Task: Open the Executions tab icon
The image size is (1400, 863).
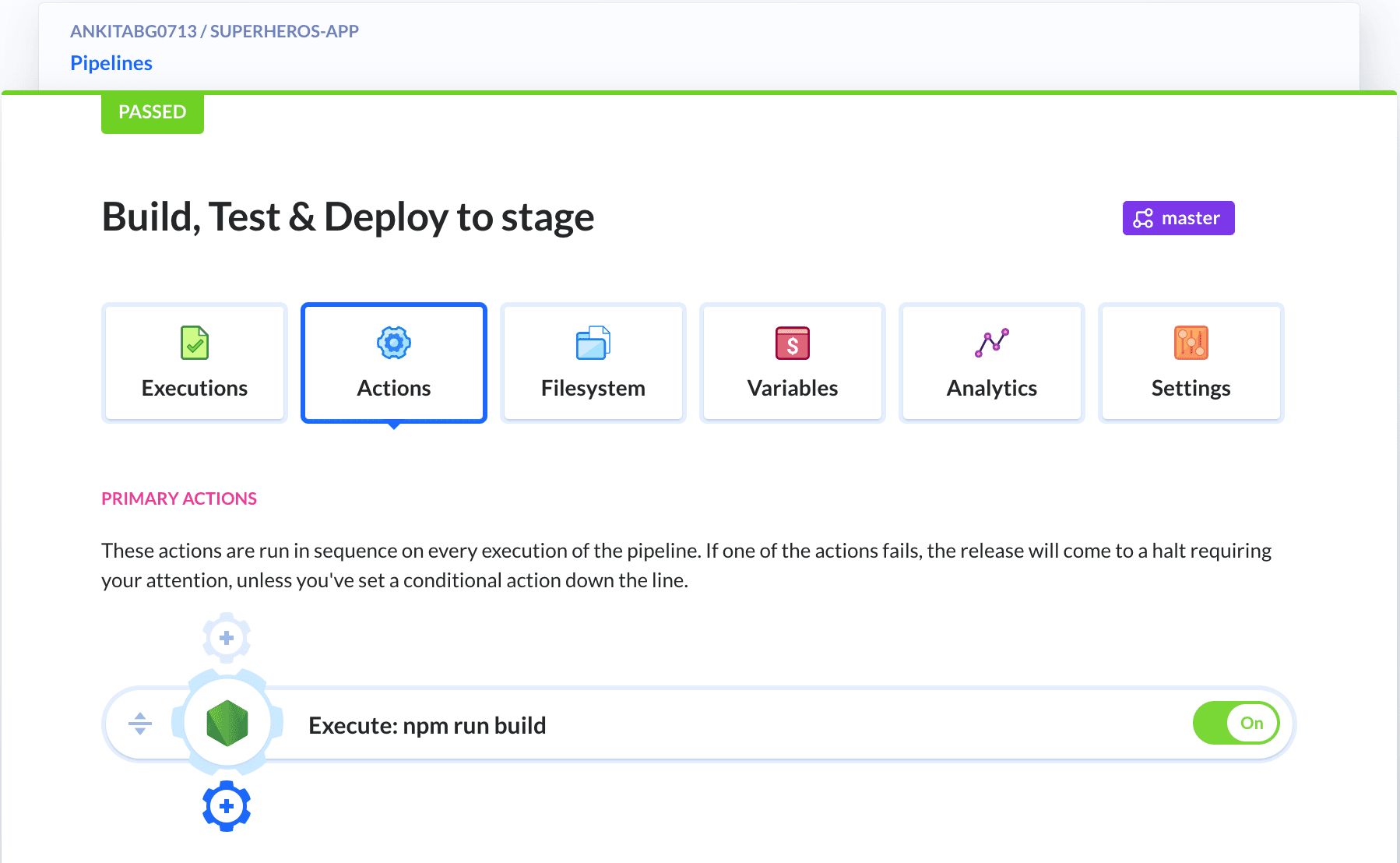Action: tap(194, 342)
